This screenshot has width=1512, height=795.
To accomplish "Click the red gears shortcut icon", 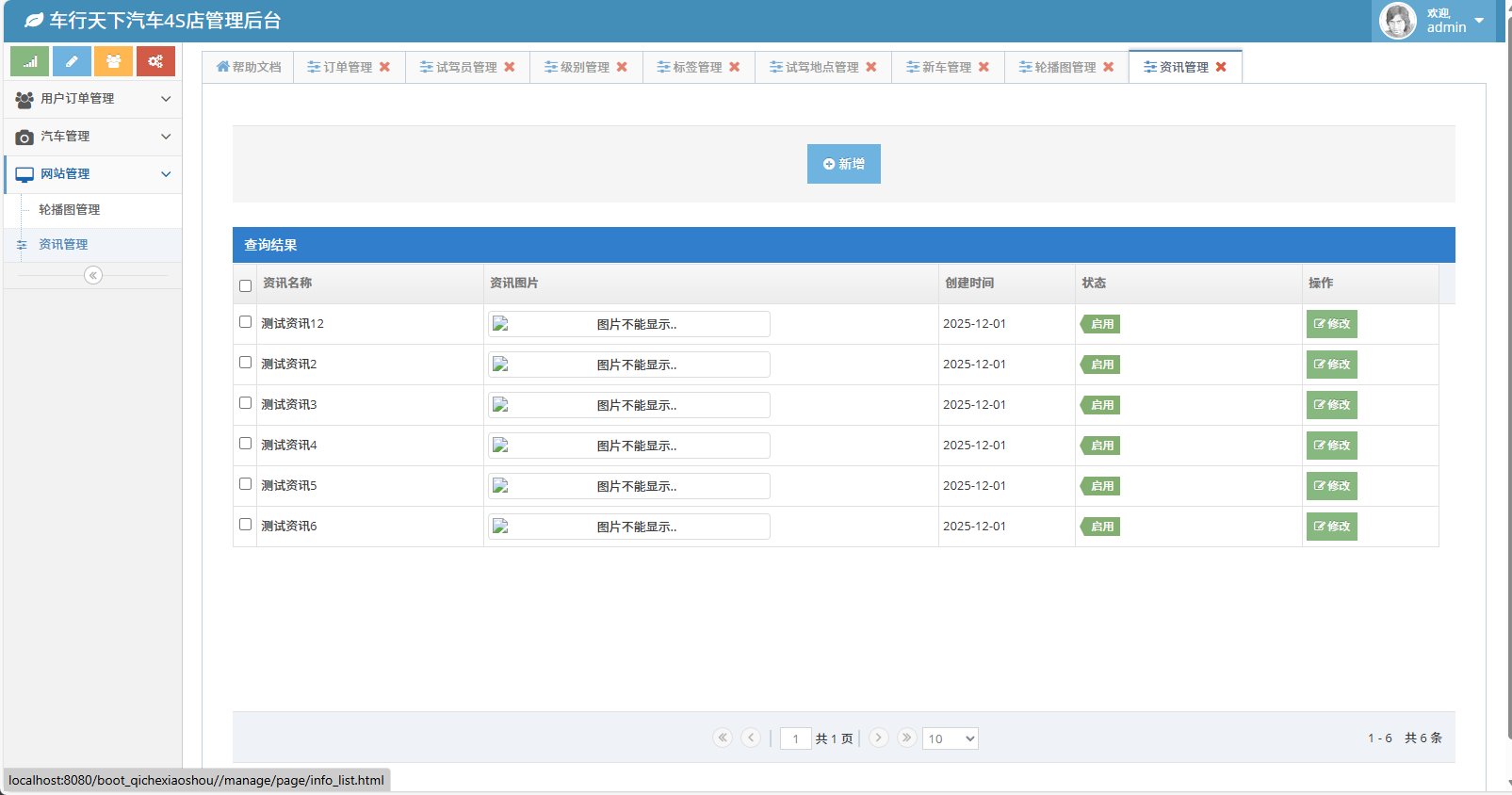I will (155, 61).
